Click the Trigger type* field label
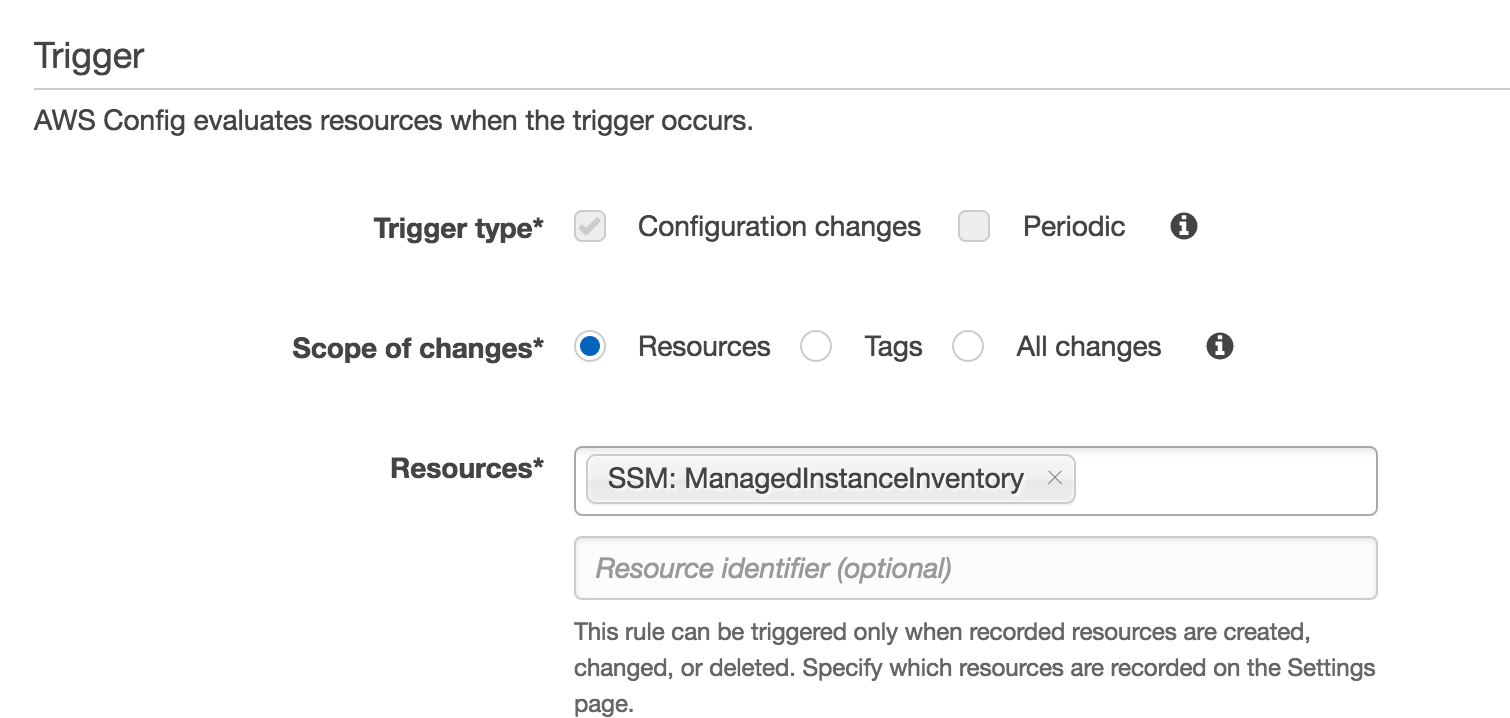This screenshot has height=718, width=1510. point(458,229)
